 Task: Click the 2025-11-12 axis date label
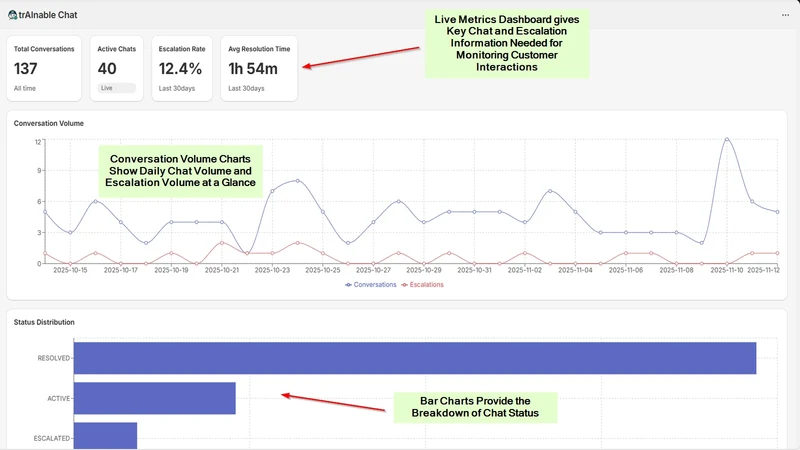(x=763, y=270)
